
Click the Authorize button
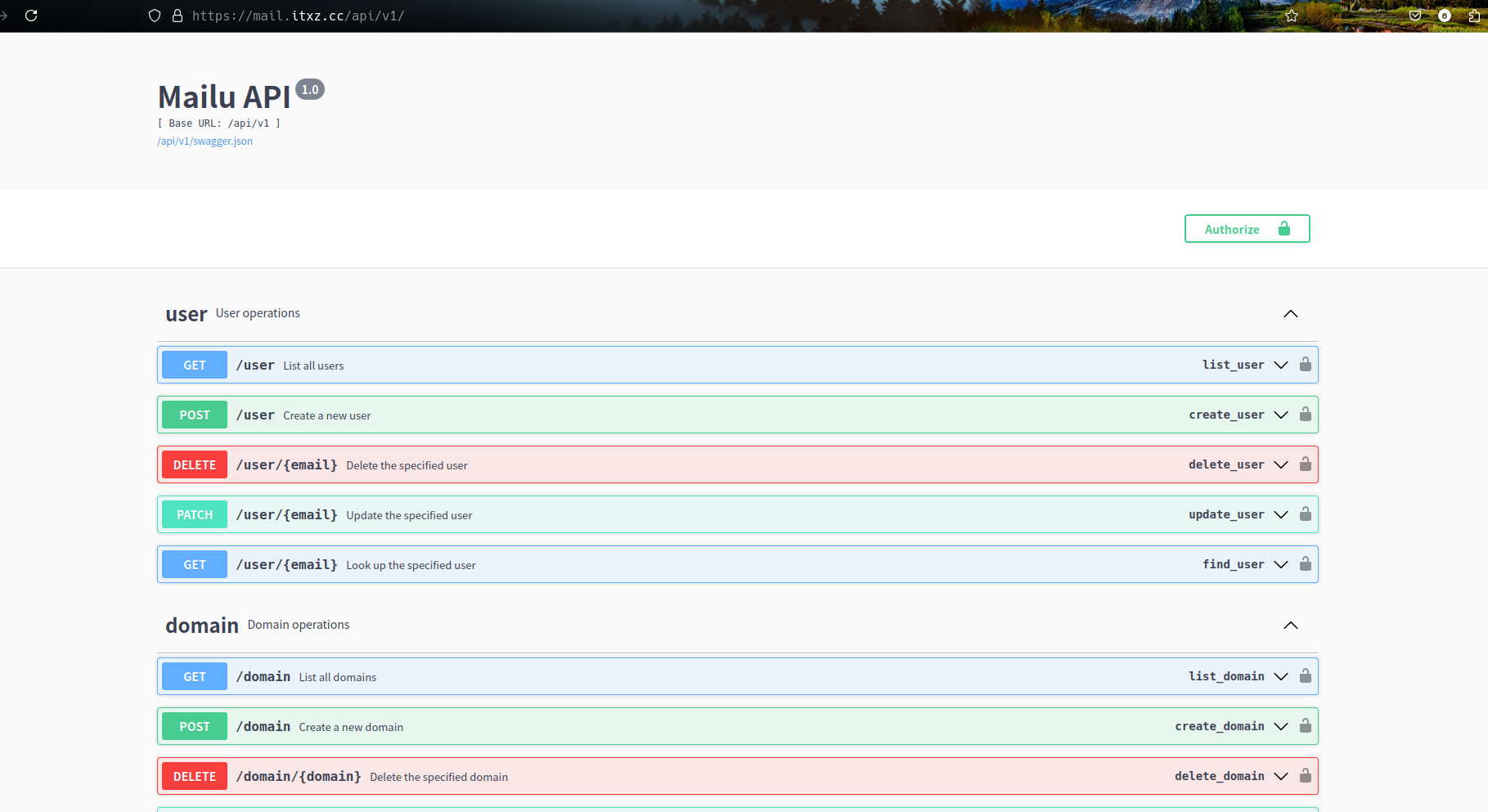1247,229
